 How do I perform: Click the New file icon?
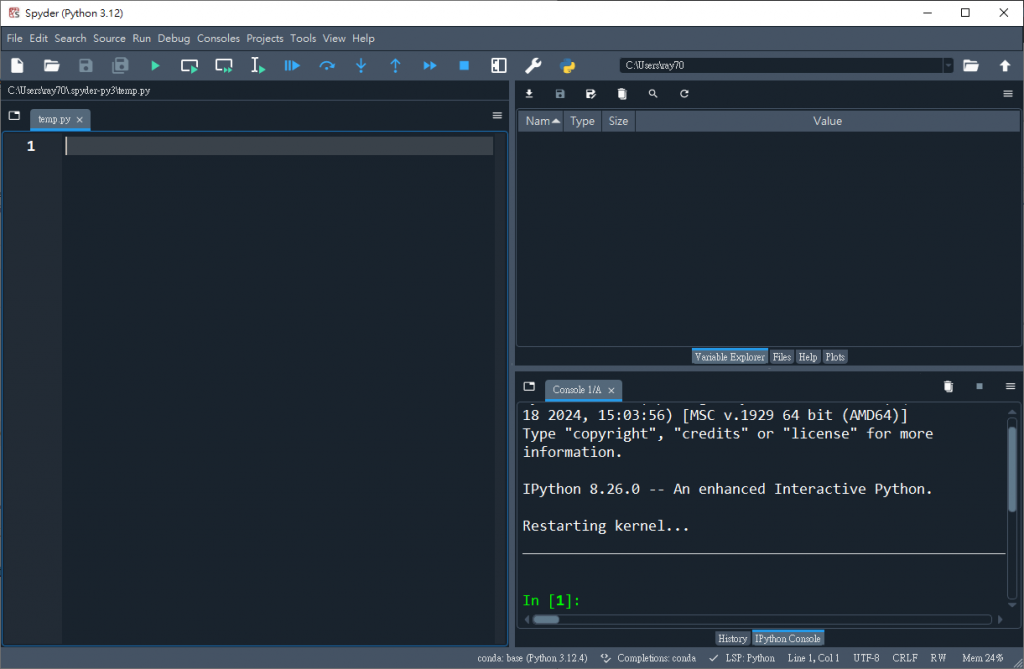click(x=17, y=66)
